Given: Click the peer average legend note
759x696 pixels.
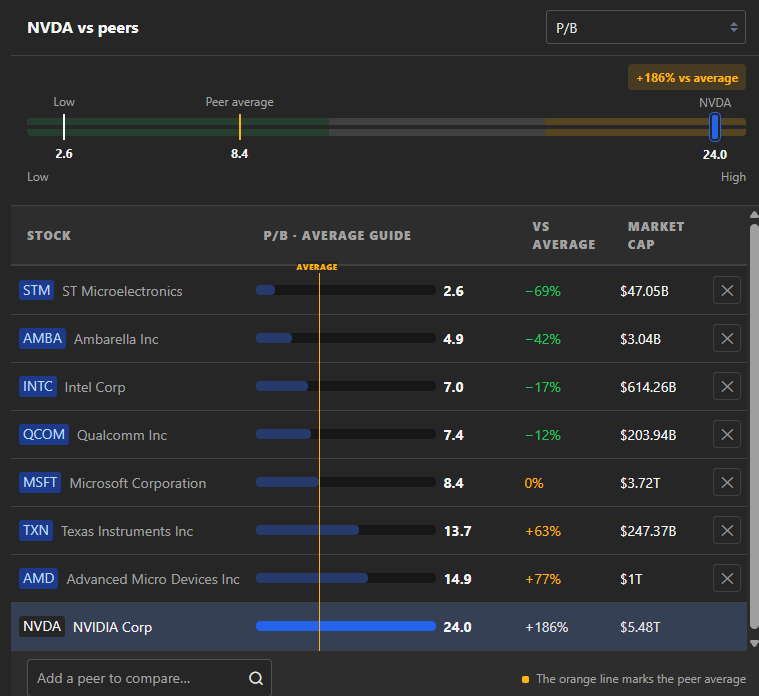Looking at the screenshot, I should coord(633,679).
